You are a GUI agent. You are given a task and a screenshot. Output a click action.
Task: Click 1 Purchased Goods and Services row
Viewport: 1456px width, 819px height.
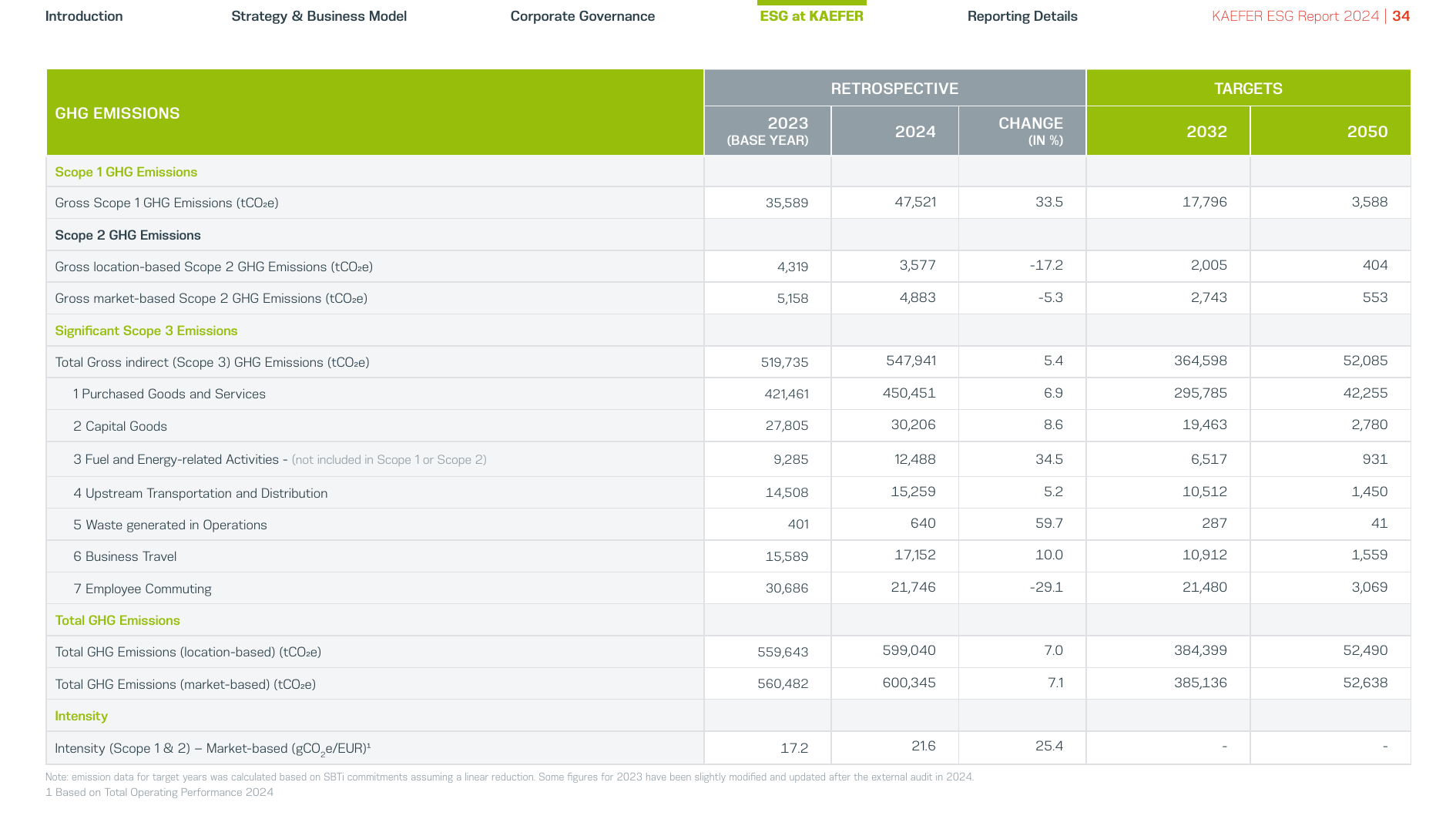[169, 394]
